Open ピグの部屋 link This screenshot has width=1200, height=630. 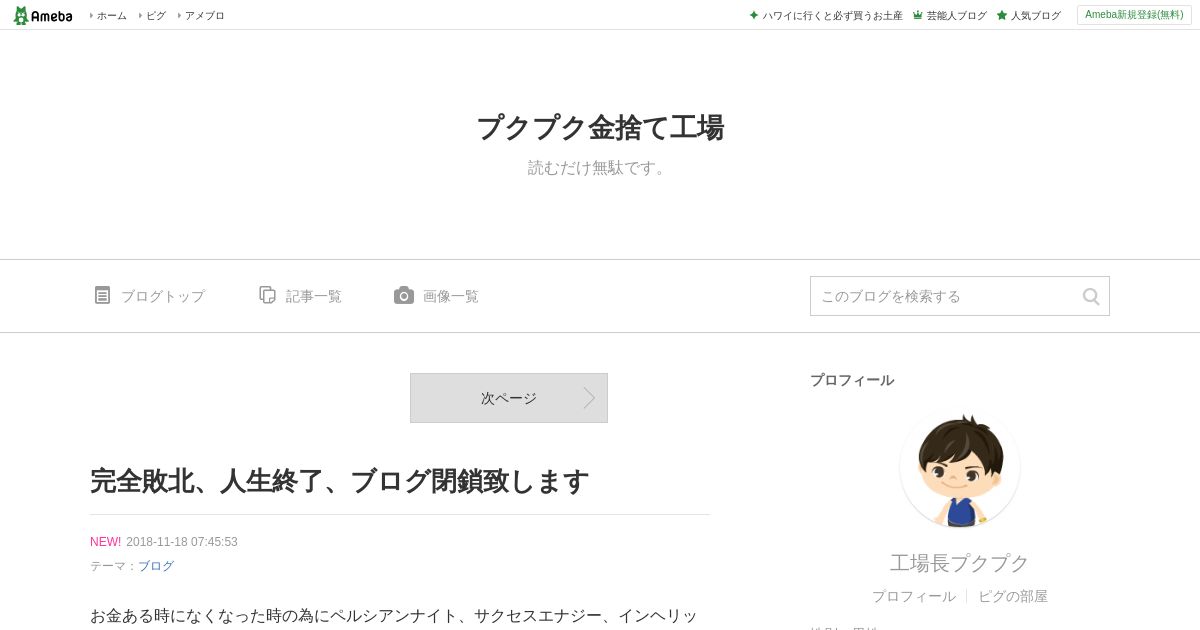[x=1013, y=596]
